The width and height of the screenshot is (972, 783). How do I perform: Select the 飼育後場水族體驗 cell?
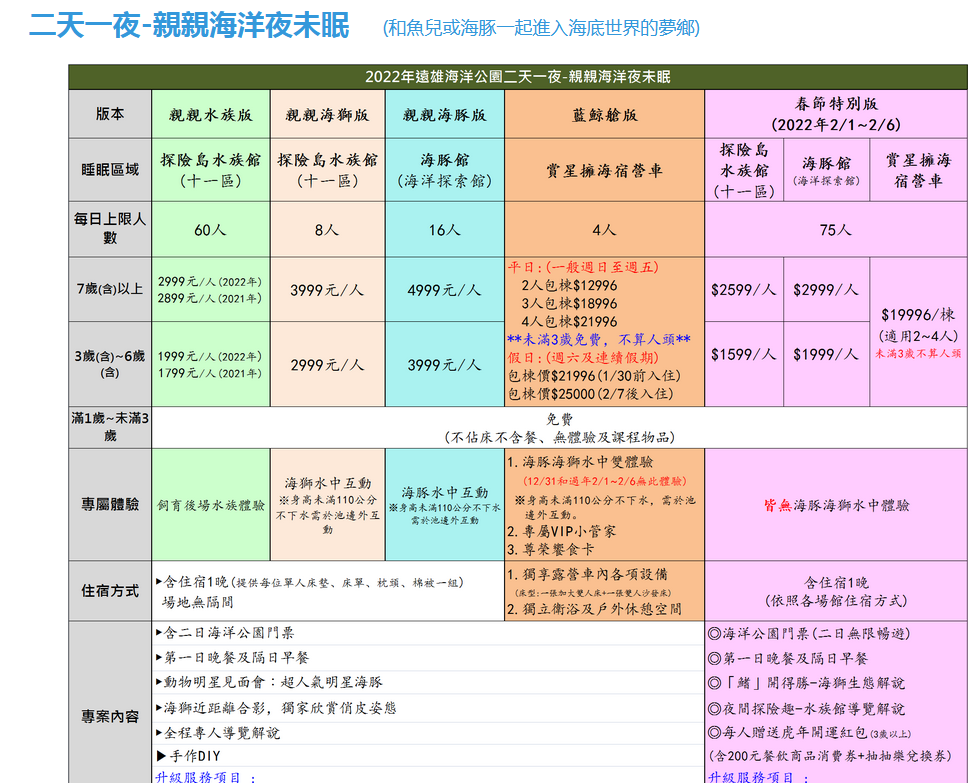[211, 505]
